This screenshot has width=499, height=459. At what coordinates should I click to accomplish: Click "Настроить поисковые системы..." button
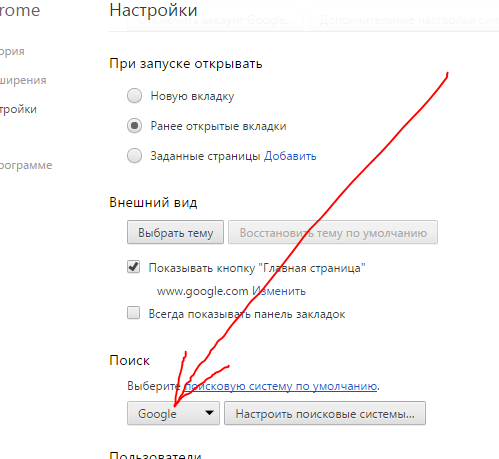(325, 413)
